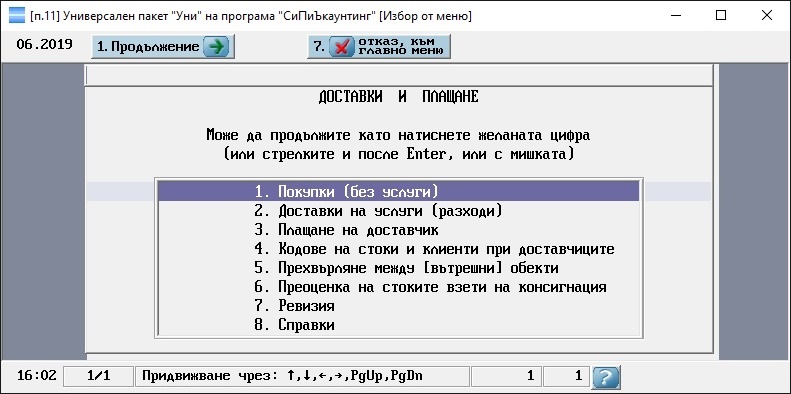Open 6. Преоценка на стоките взети на консигнация
Viewport: 791px width, 394px height.
click(399, 287)
